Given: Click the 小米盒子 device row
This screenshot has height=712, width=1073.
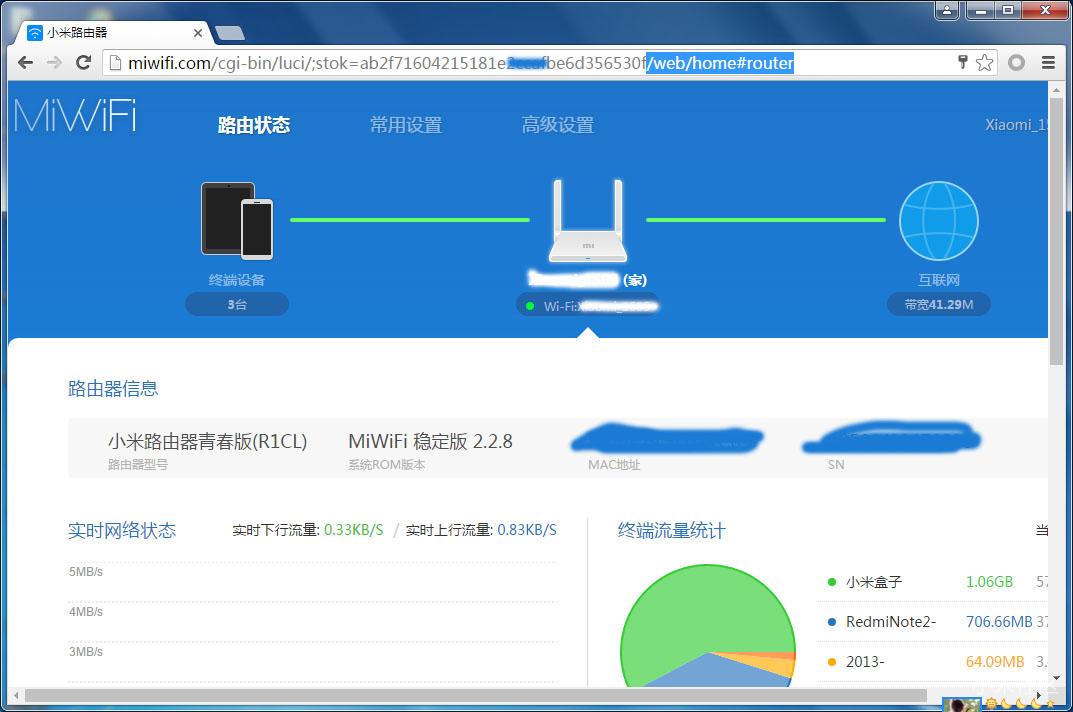Looking at the screenshot, I should point(932,582).
